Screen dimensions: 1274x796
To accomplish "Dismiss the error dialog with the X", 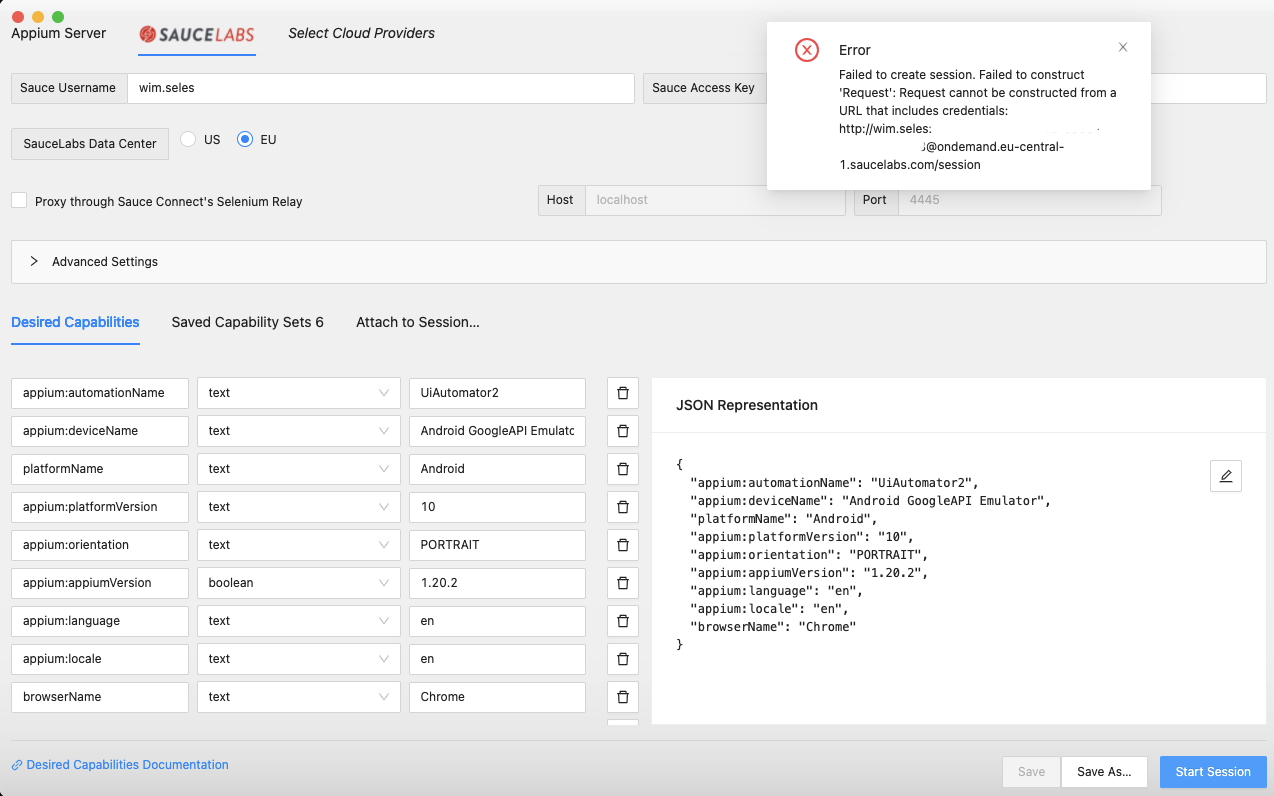I will [1122, 47].
